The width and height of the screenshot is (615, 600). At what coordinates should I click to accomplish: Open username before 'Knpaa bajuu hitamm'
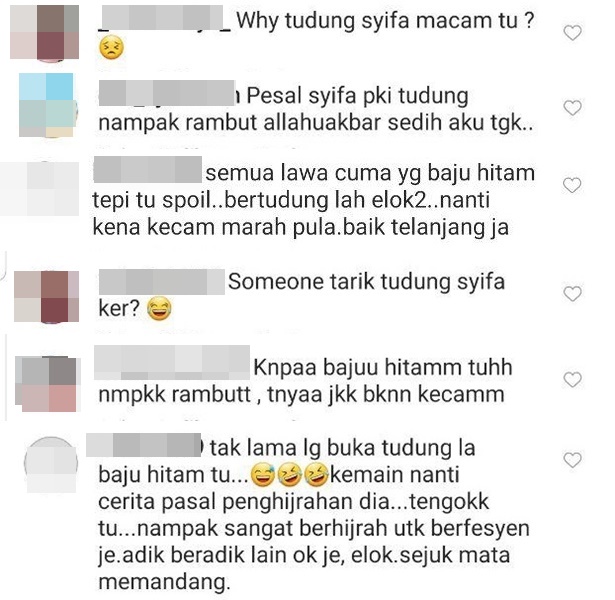172,362
